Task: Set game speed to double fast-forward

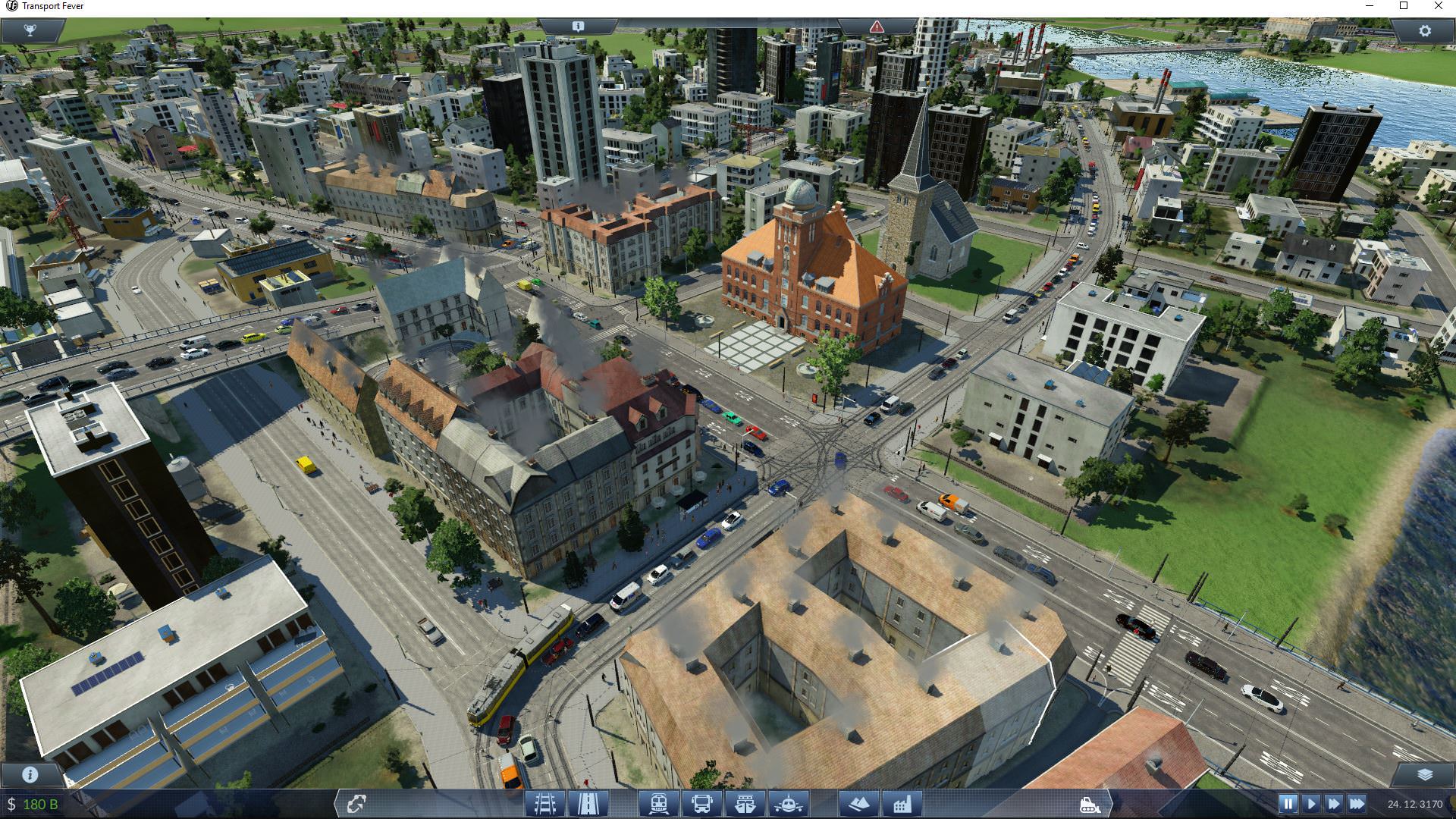Action: (x=1334, y=804)
